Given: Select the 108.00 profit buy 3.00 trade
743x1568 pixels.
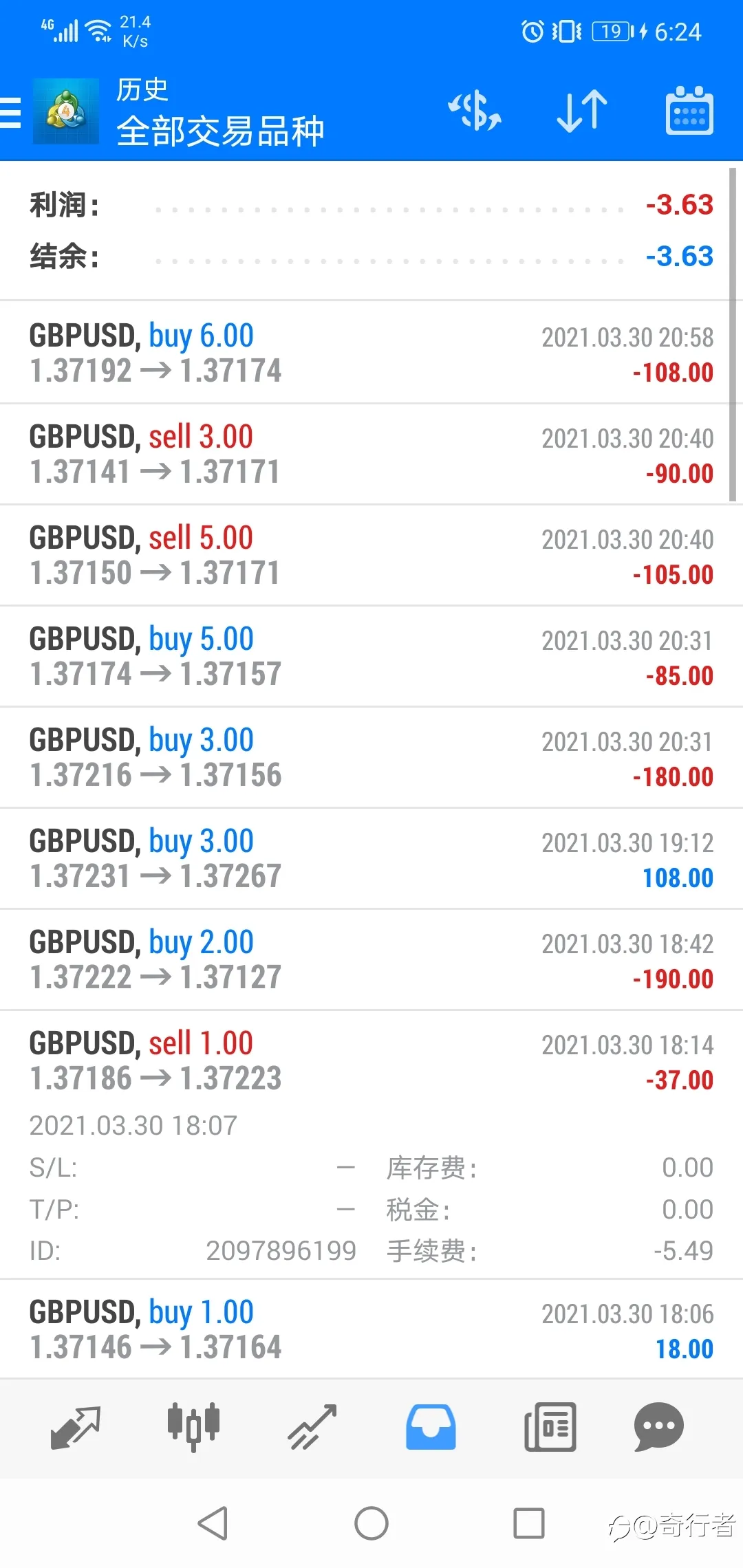Looking at the screenshot, I should (x=371, y=858).
